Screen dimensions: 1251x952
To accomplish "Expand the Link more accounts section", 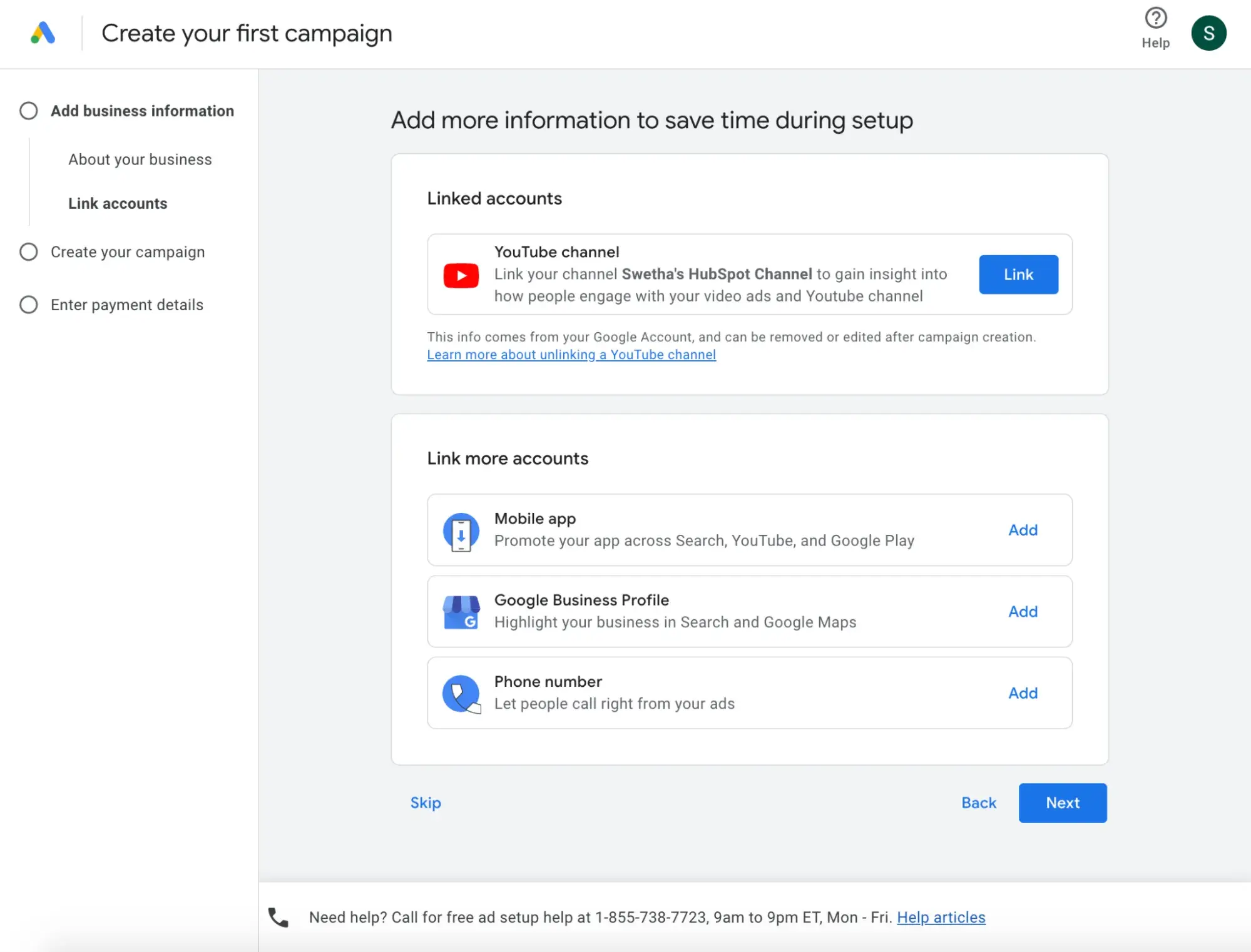I will click(507, 458).
